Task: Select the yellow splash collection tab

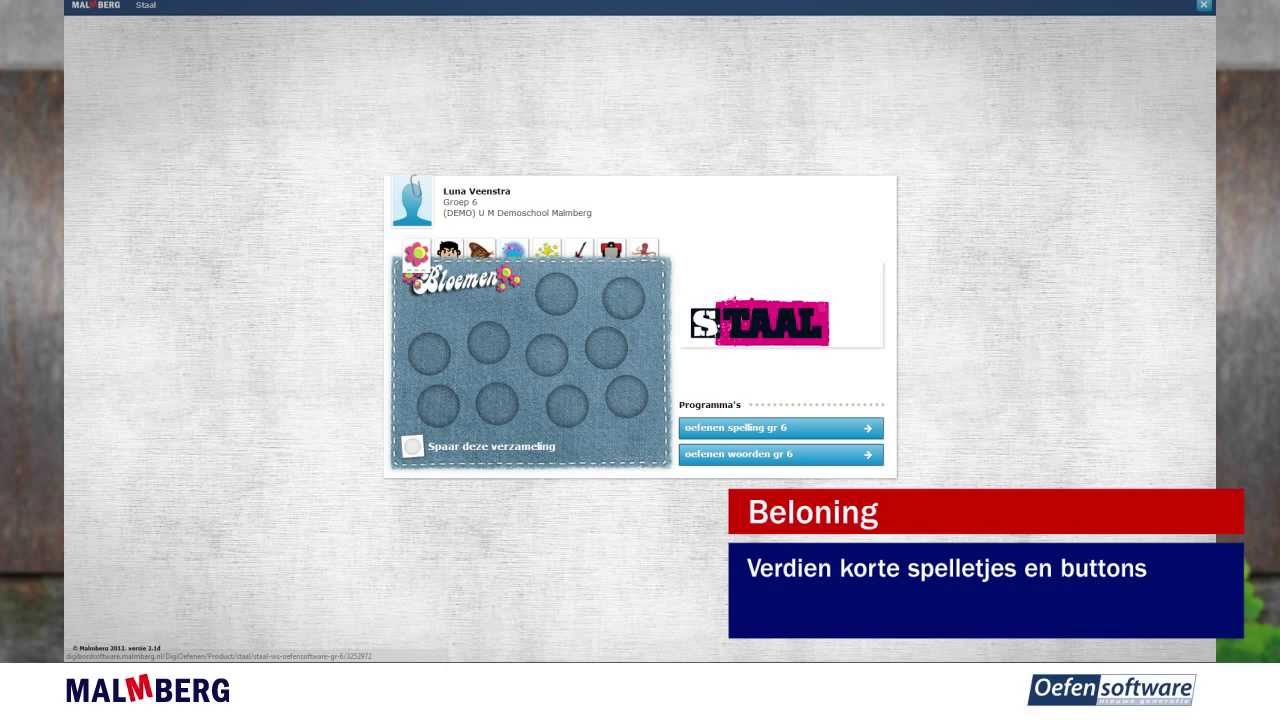Action: click(546, 250)
